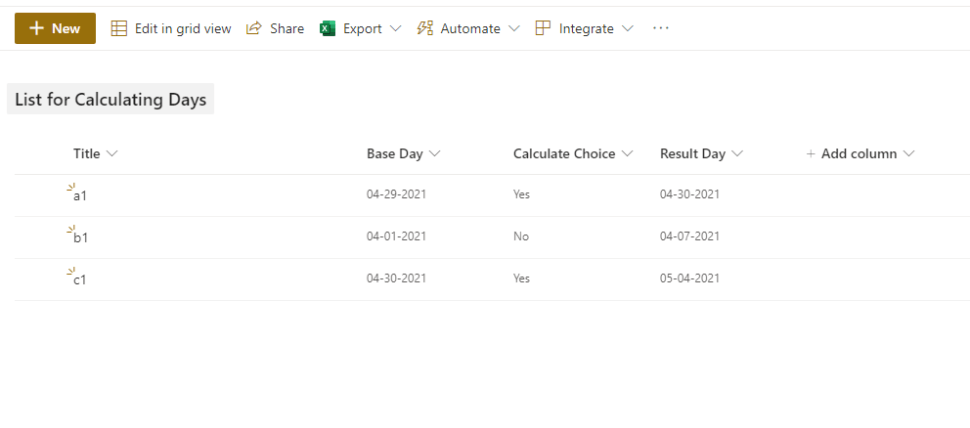Click the grid view table icon
This screenshot has width=970, height=428.
coord(119,28)
